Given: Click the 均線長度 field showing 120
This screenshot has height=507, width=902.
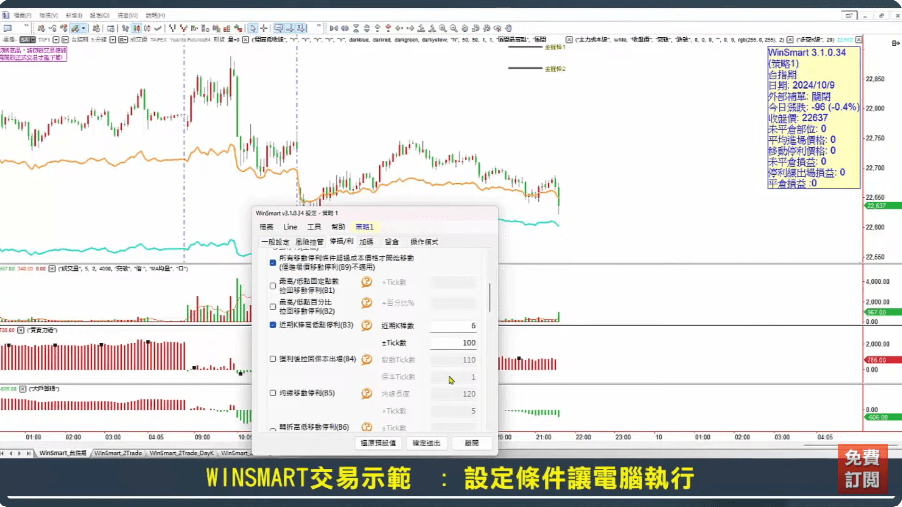Looking at the screenshot, I should 453,394.
